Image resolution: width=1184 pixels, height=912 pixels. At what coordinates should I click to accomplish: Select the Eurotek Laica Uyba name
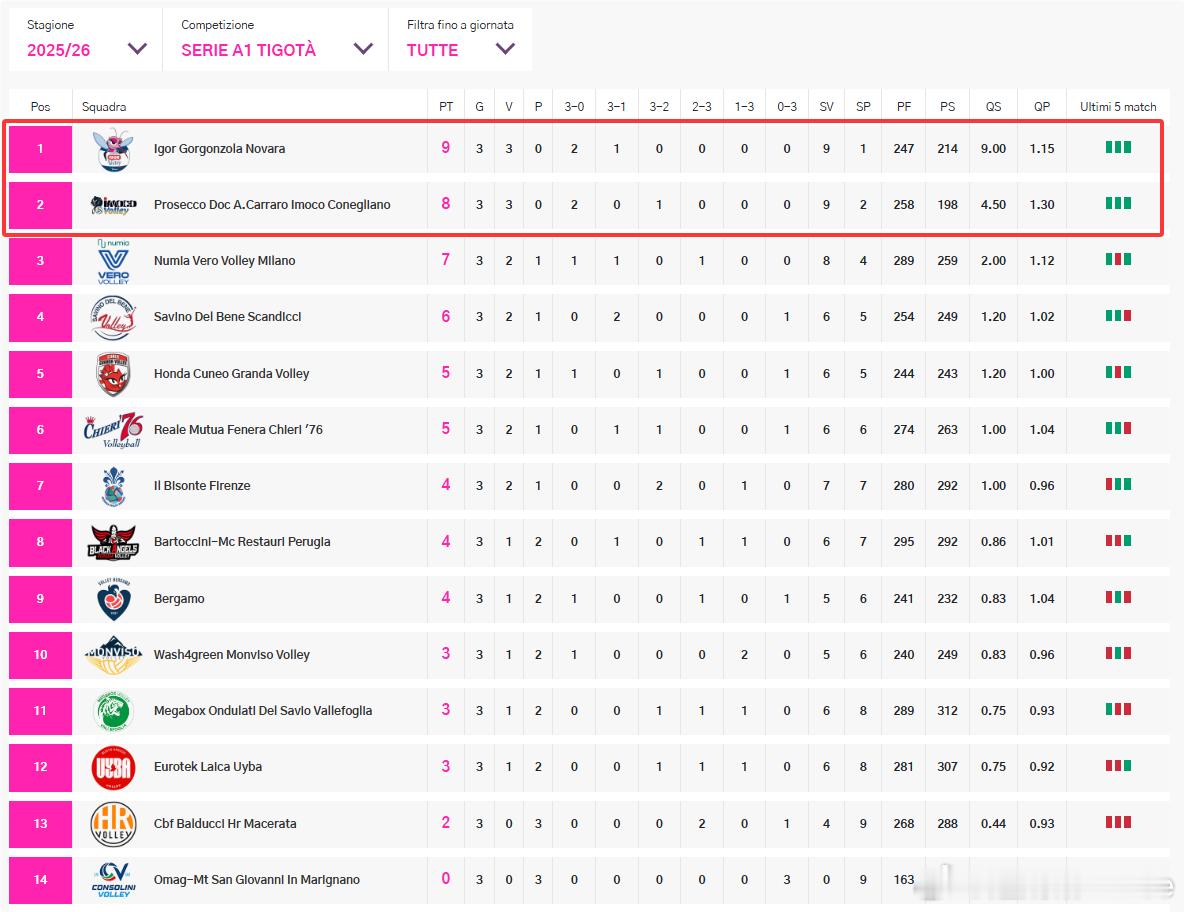coord(208,766)
